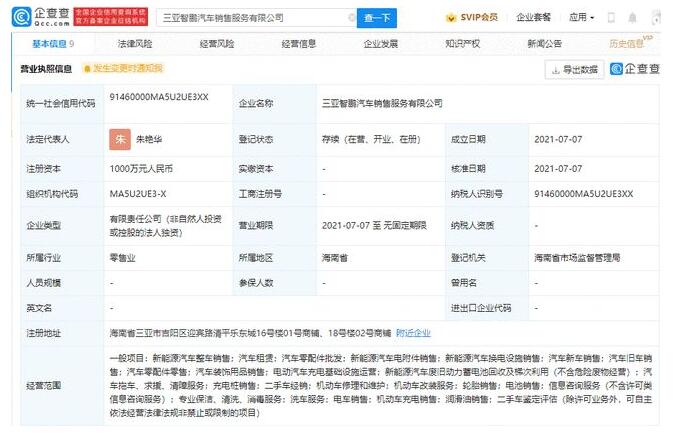The height and width of the screenshot is (439, 682).
Task: Select the 核准日期 value 2021-07-07
Action: 558,168
